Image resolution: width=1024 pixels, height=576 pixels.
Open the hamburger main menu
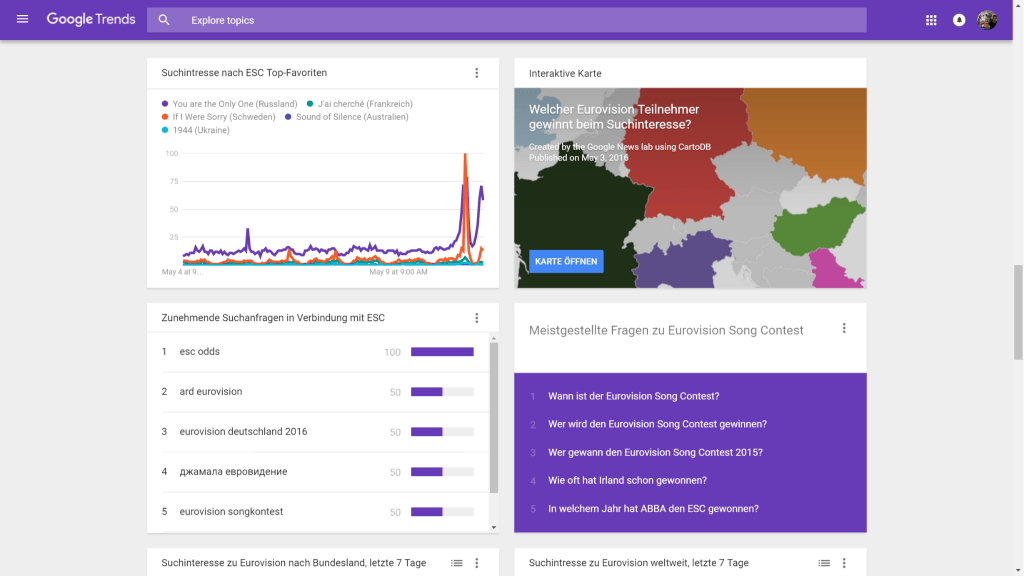23,20
